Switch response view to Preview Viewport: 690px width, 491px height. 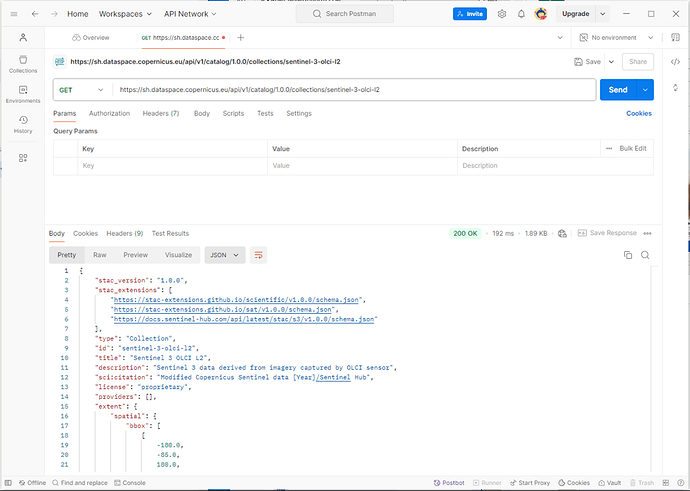pos(135,255)
